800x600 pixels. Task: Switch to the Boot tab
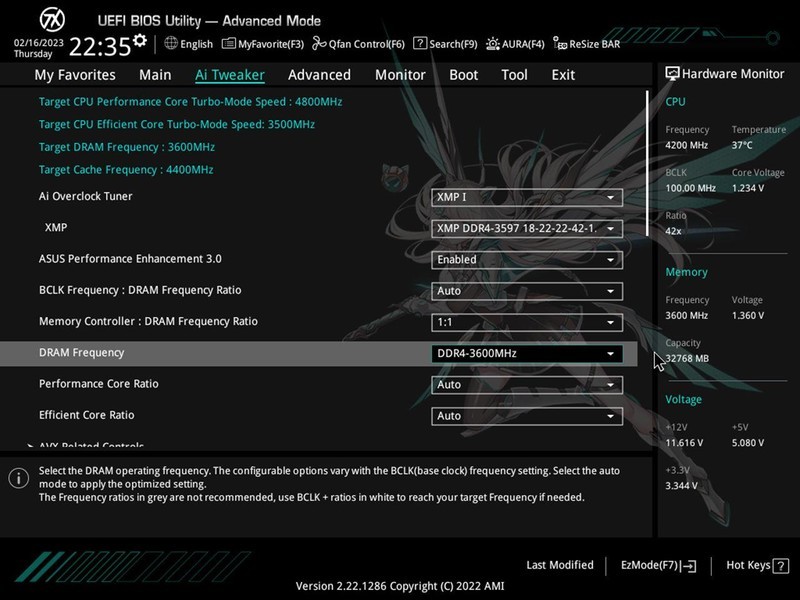pyautogui.click(x=464, y=75)
